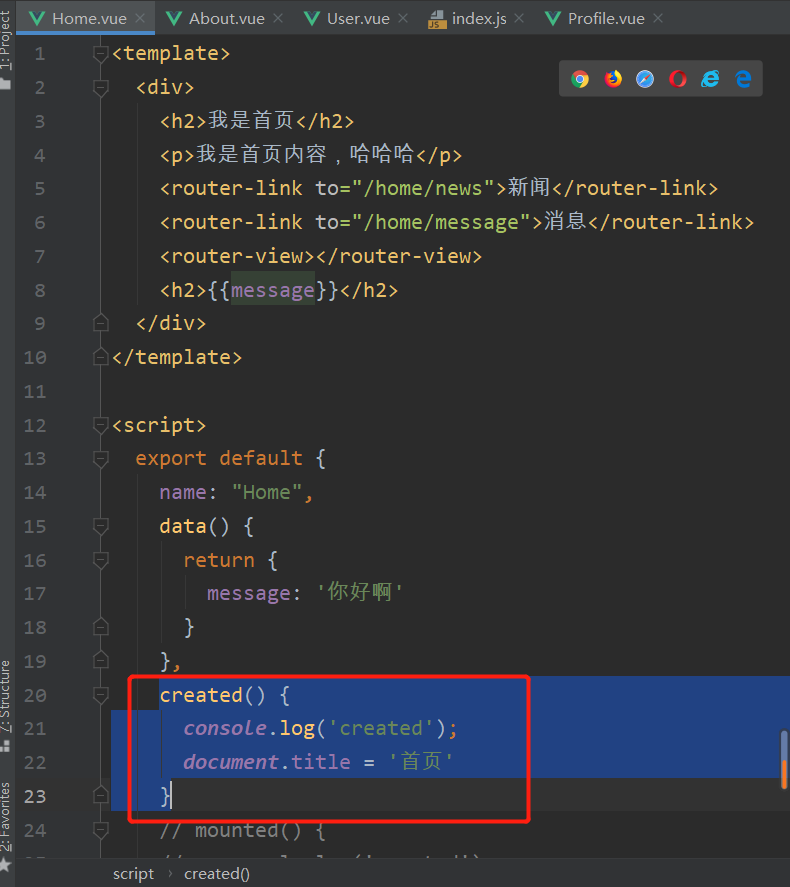Collapse fold marker at line 19 closing brace
This screenshot has height=887, width=790.
pos(101,660)
